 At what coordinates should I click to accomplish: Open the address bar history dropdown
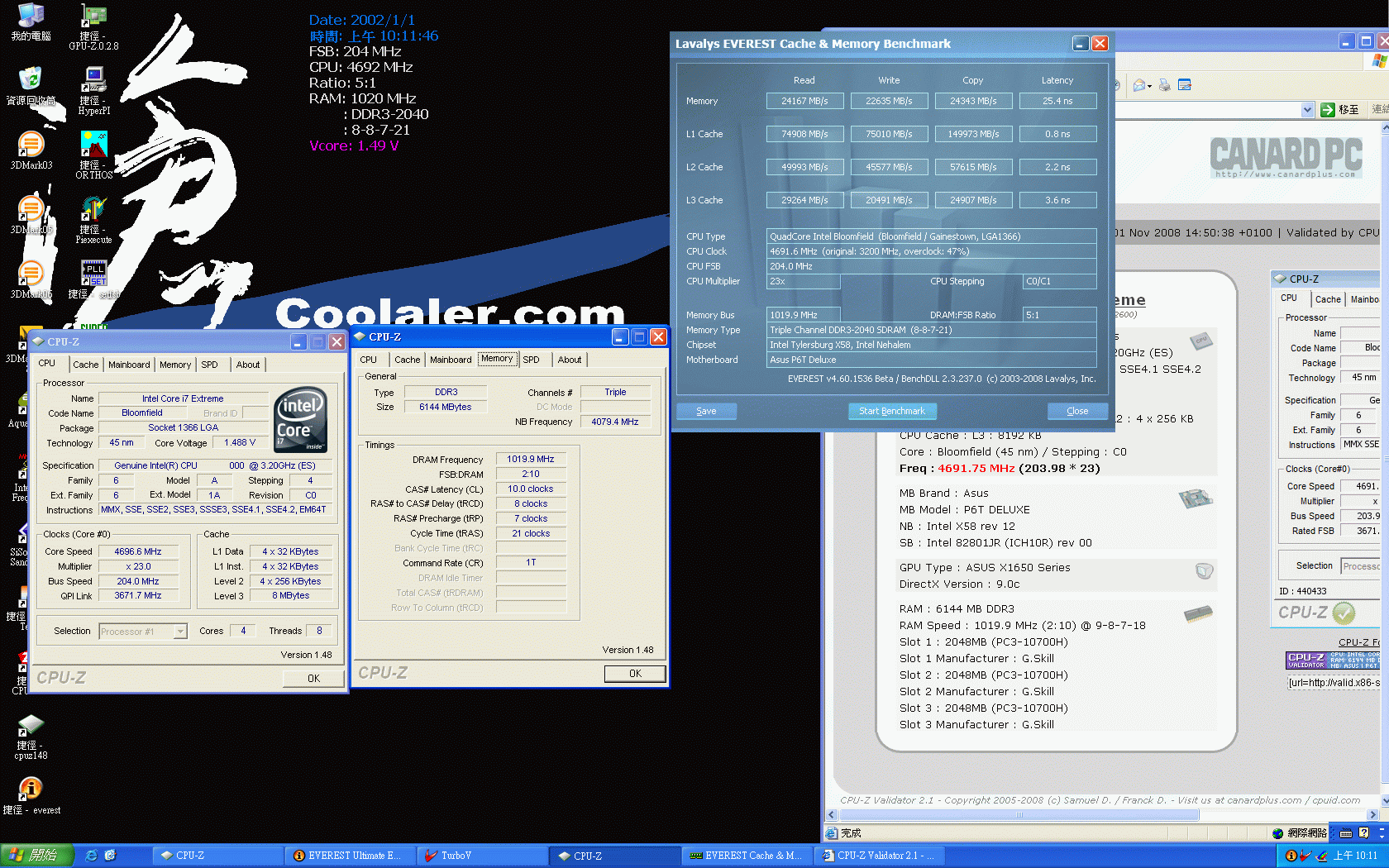1307,110
